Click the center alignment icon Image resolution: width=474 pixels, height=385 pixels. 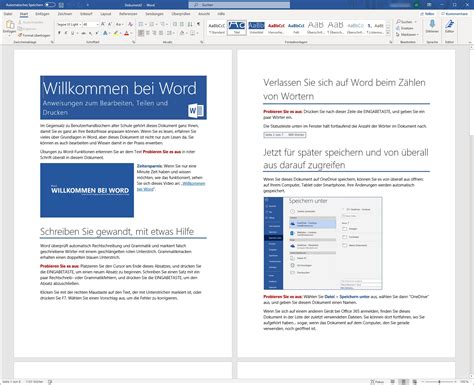click(x=148, y=33)
